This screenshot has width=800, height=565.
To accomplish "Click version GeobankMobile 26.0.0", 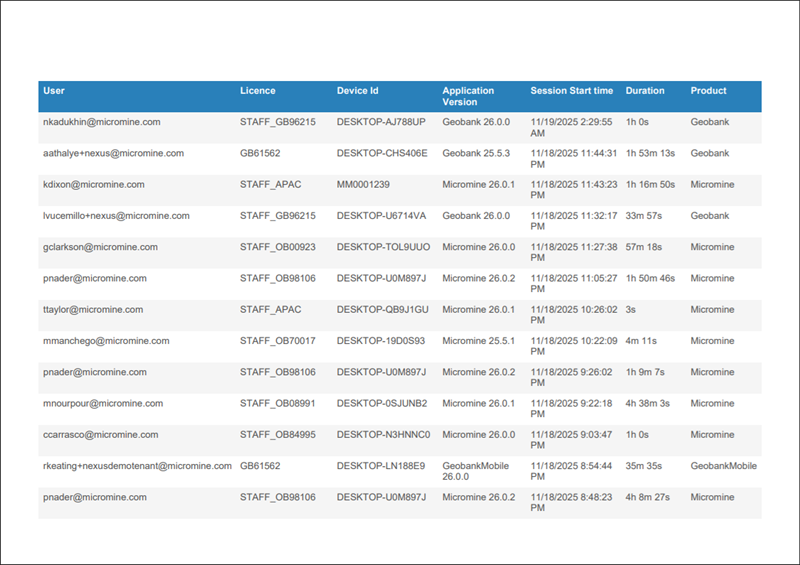I will [x=475, y=471].
